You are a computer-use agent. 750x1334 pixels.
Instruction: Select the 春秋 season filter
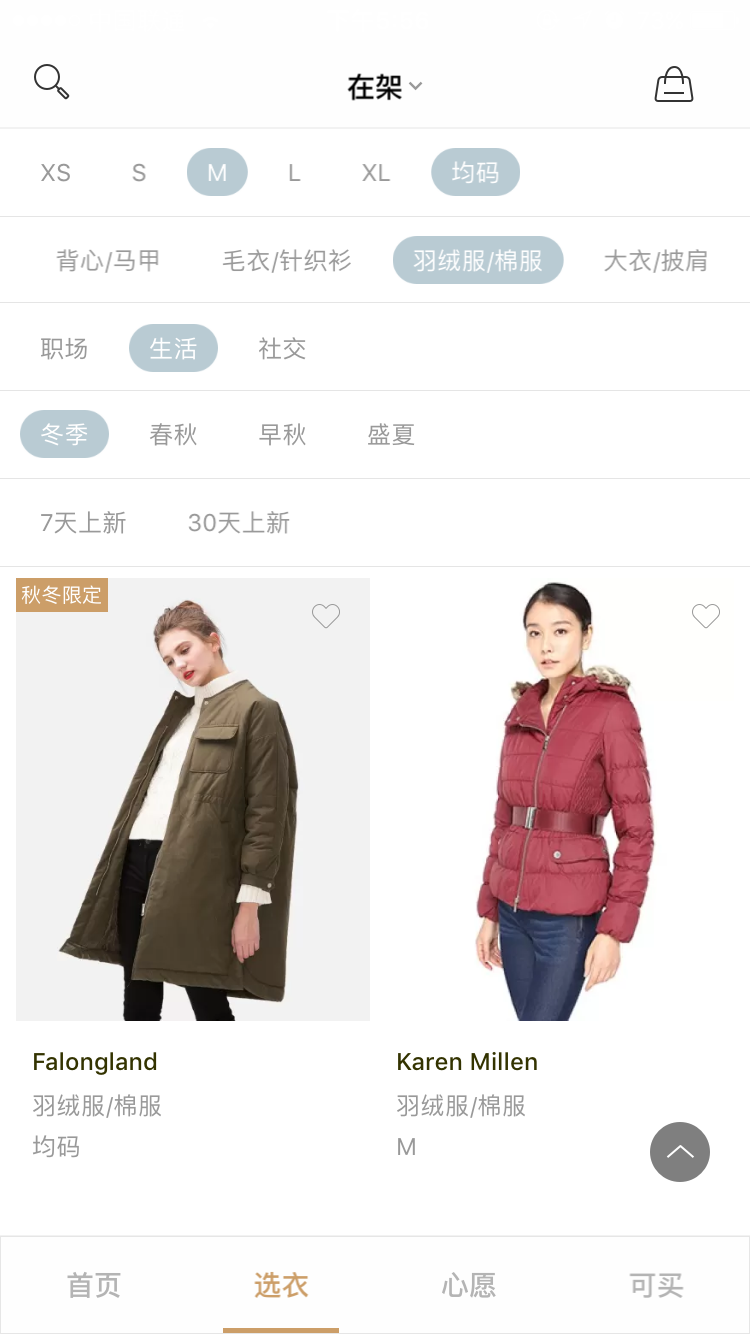173,435
